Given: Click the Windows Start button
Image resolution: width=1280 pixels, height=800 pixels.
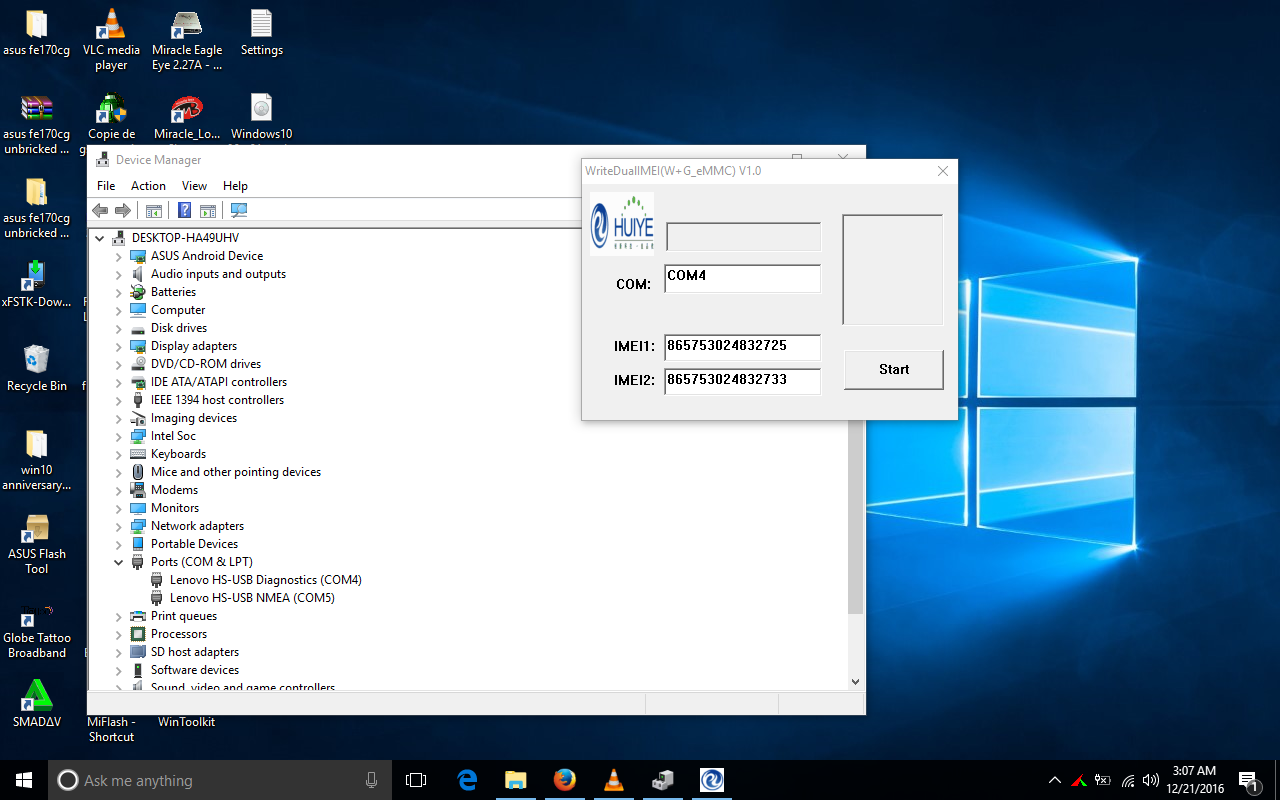Looking at the screenshot, I should tap(24, 780).
